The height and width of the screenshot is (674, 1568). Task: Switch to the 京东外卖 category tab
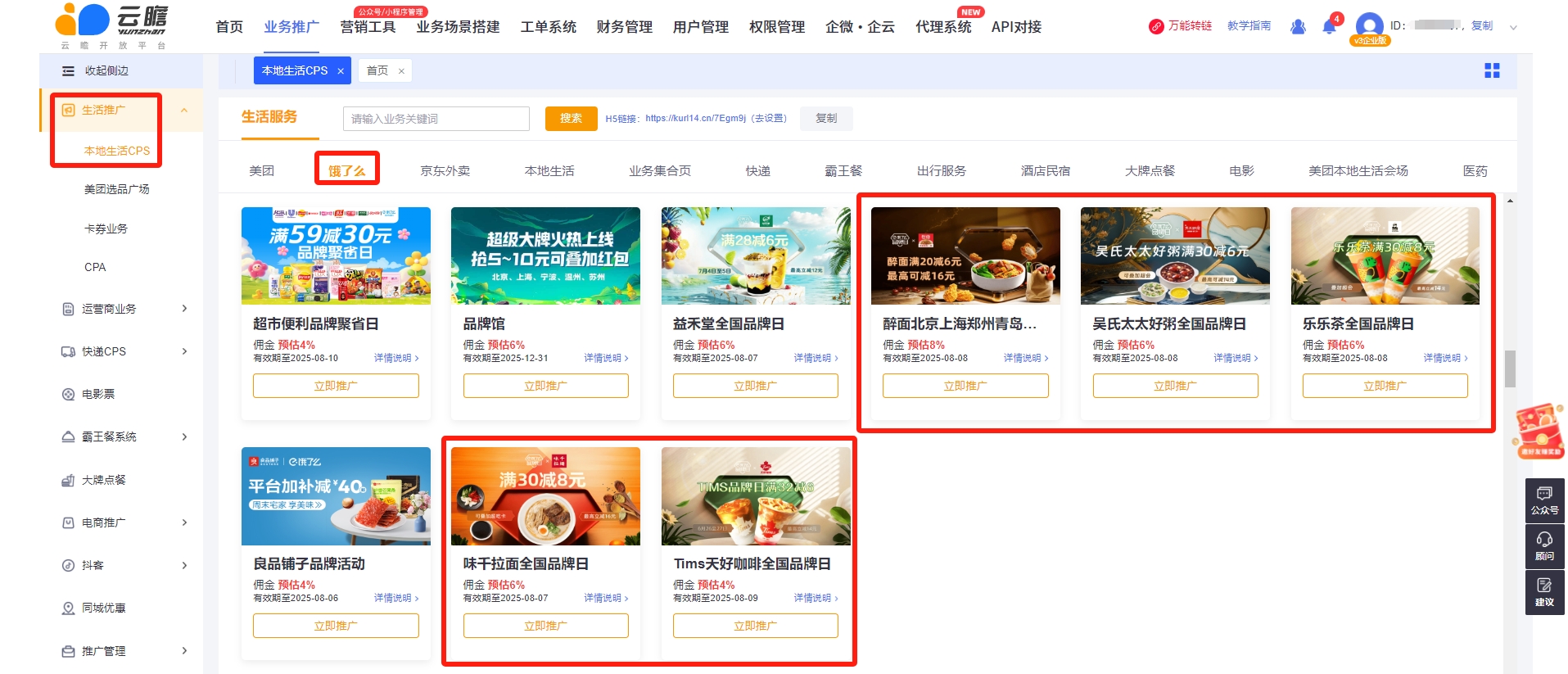(445, 170)
